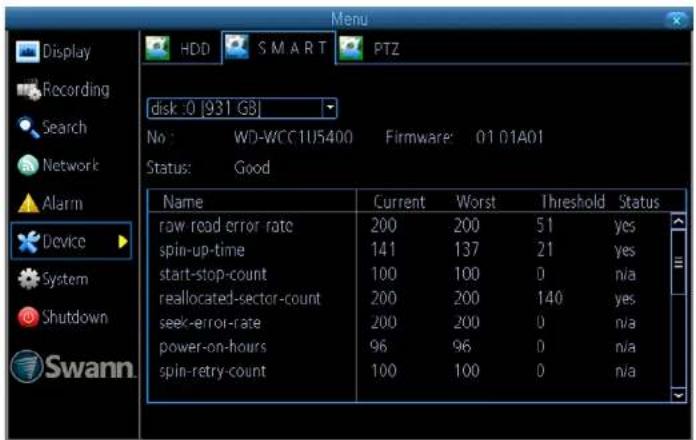696x440 pixels.
Task: Click the Status value Good
Action: point(252,168)
